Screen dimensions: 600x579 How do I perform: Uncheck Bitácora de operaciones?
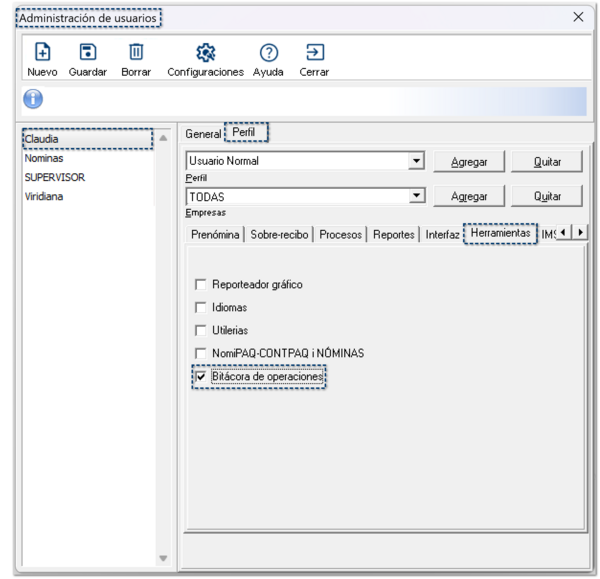tap(201, 377)
